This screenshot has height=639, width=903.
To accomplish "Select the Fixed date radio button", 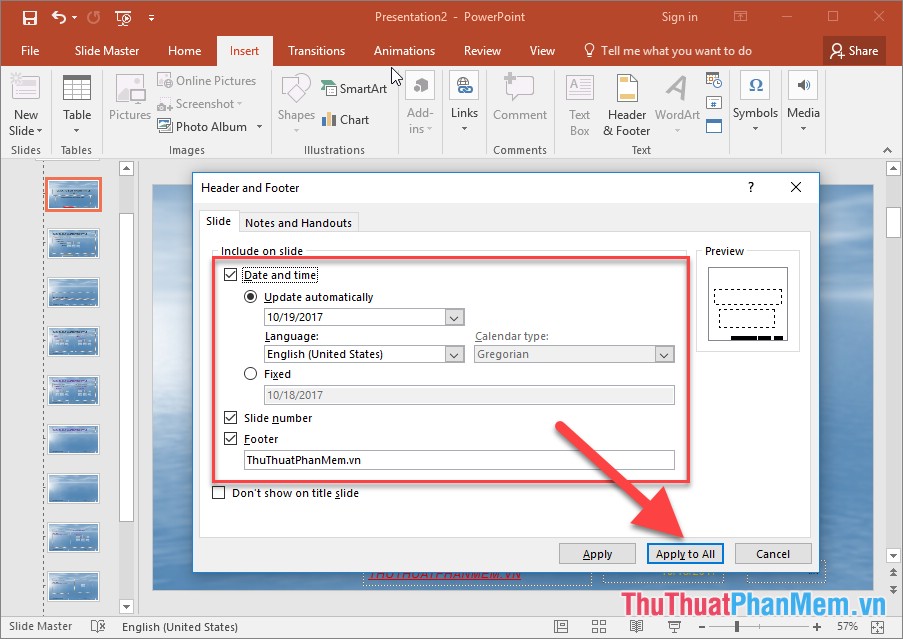I will [x=249, y=374].
